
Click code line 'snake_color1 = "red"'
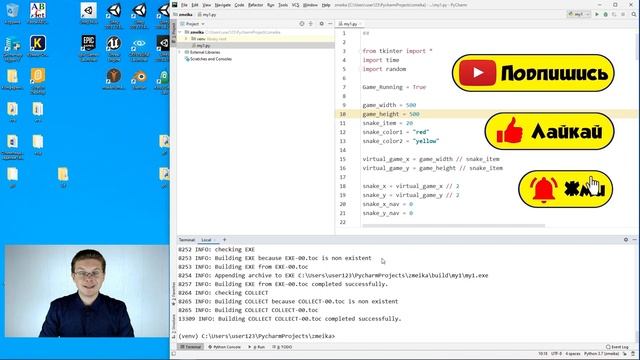click(396, 132)
